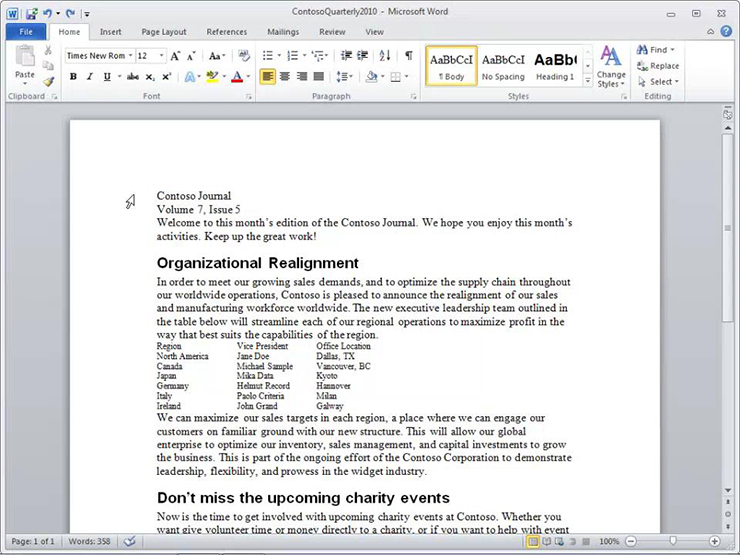The image size is (740, 555).
Task: Click the Shrink Font icon
Action: (191, 56)
